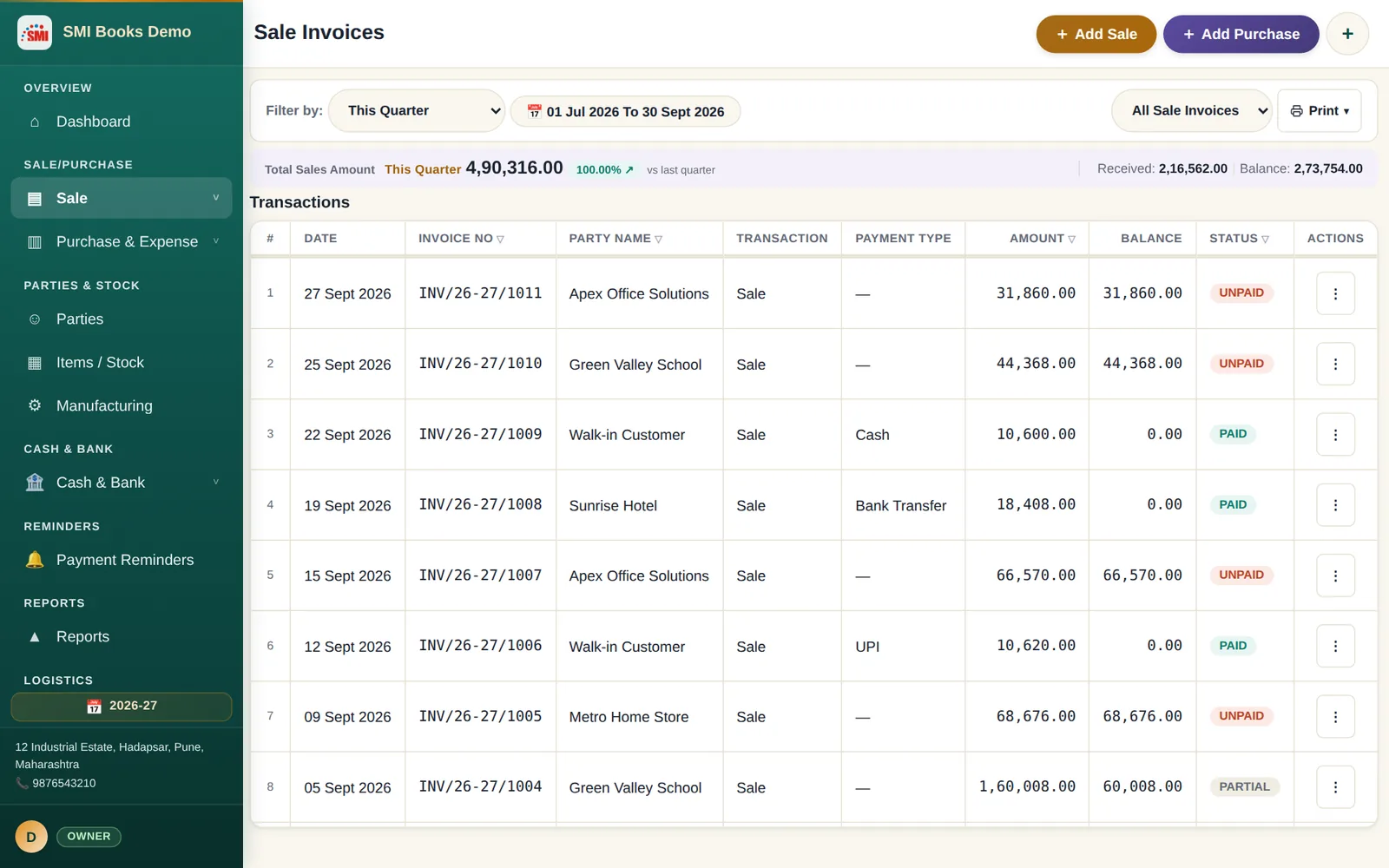
Task: Open Manufacturing in the sidebar
Action: (122, 405)
